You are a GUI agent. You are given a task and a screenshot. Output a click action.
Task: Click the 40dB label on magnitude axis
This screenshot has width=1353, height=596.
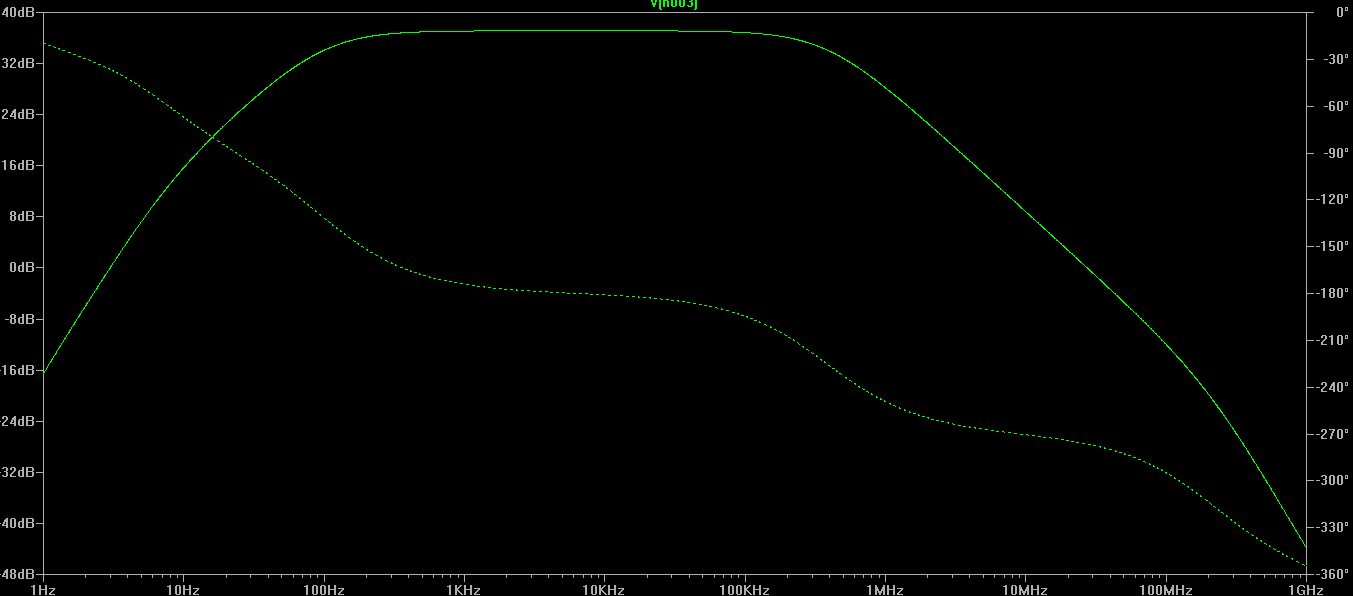pos(20,12)
